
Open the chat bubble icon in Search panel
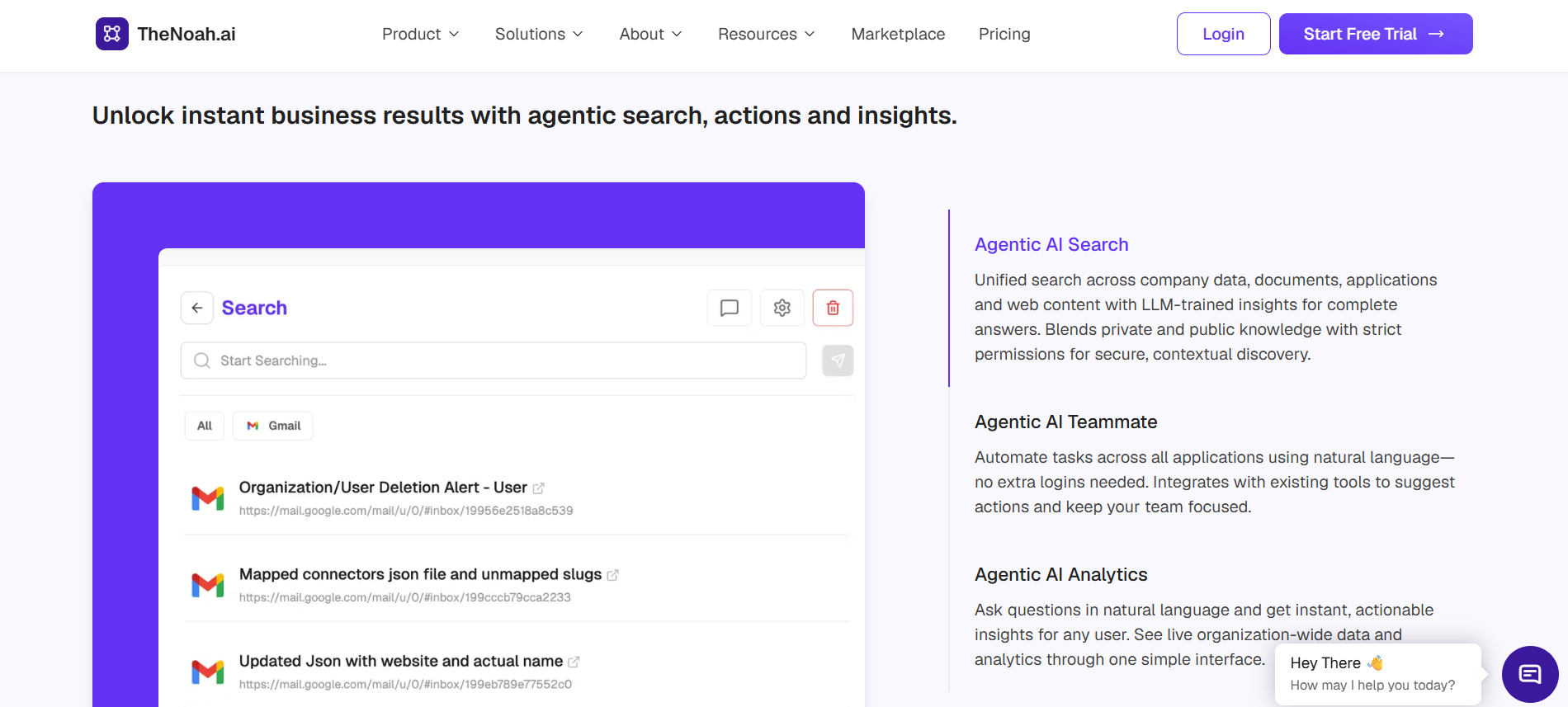(730, 308)
